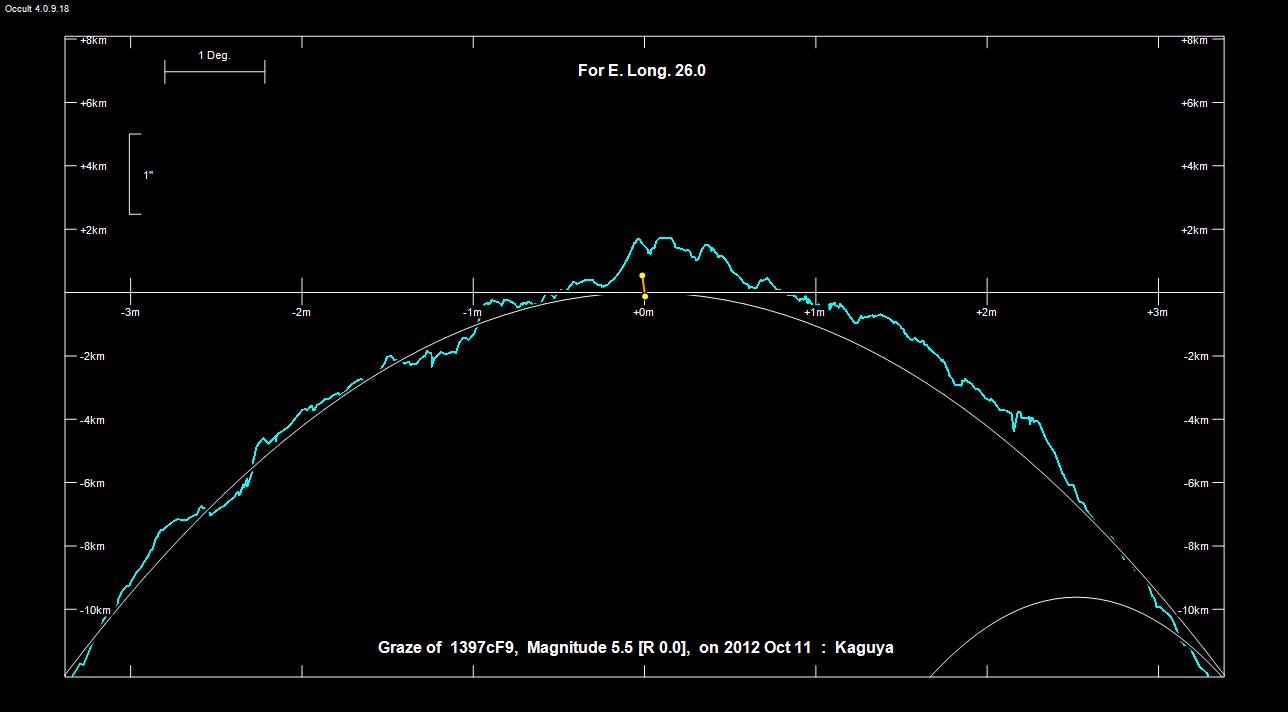
Task: Click the 1" arcsecond vertical scale bracket
Action: (132, 174)
